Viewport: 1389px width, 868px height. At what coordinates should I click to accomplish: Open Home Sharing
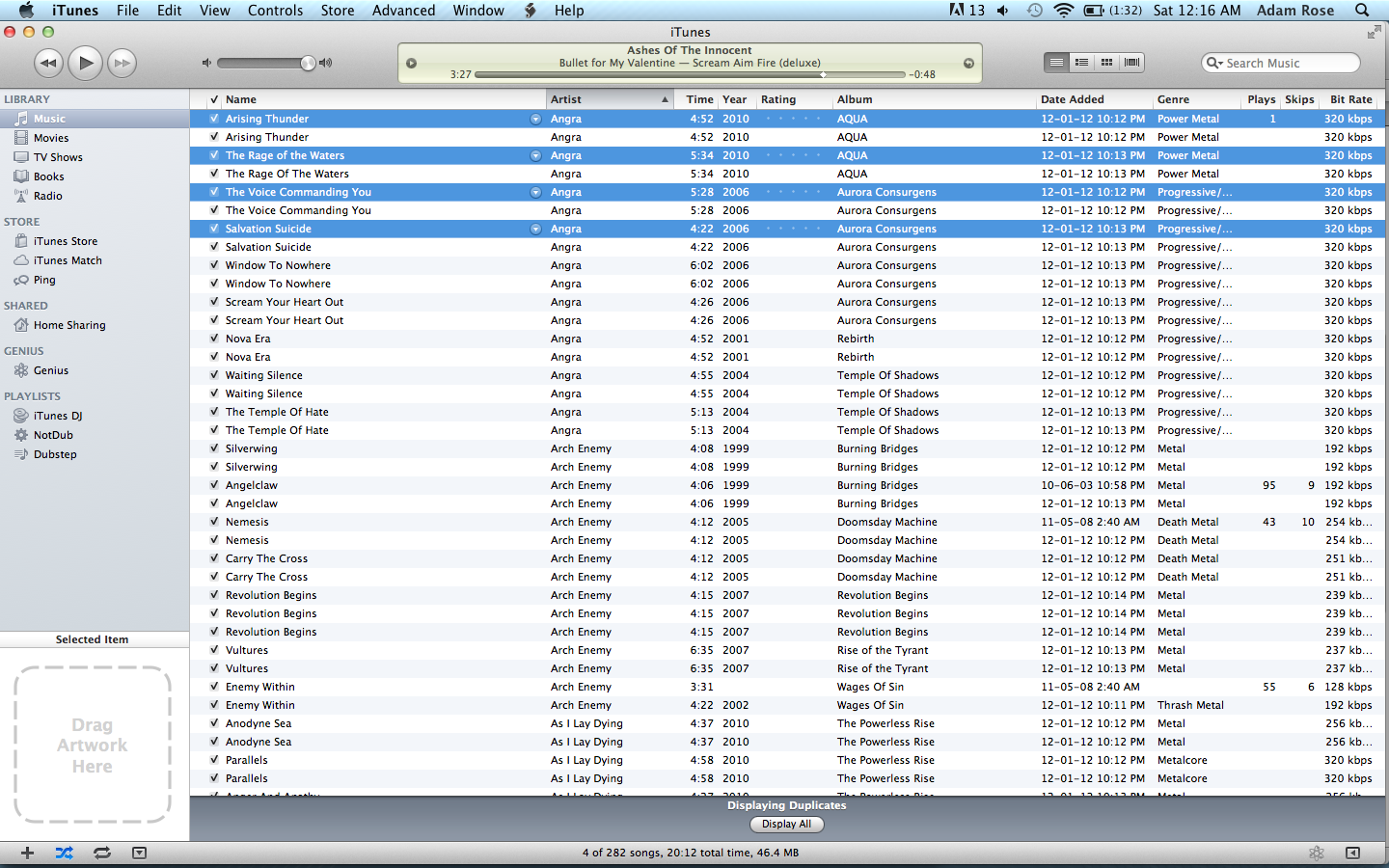coord(95,325)
